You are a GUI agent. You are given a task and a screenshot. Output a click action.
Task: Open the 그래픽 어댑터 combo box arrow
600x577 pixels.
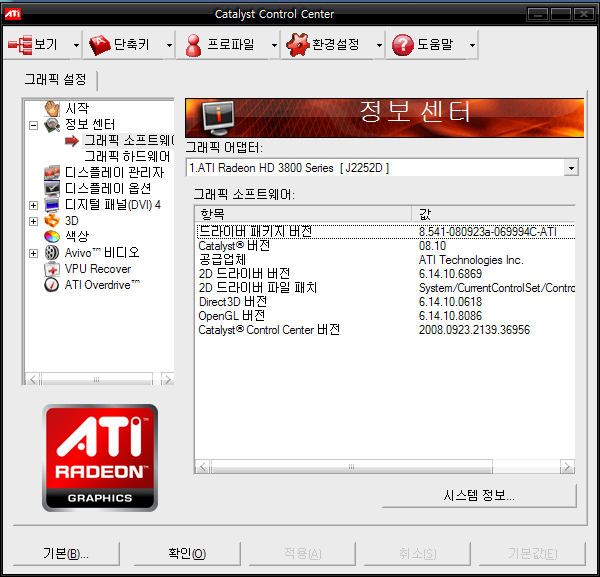571,168
